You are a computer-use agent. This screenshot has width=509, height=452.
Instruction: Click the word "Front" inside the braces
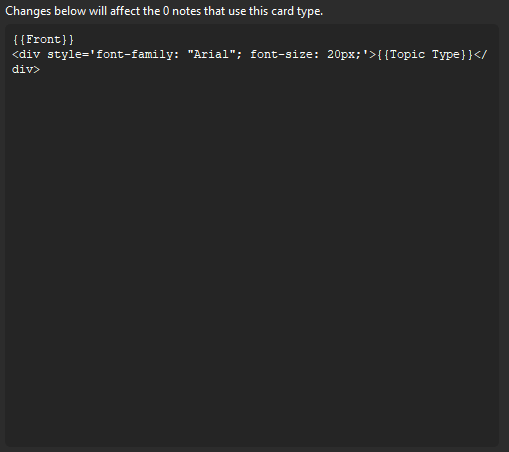pos(43,40)
